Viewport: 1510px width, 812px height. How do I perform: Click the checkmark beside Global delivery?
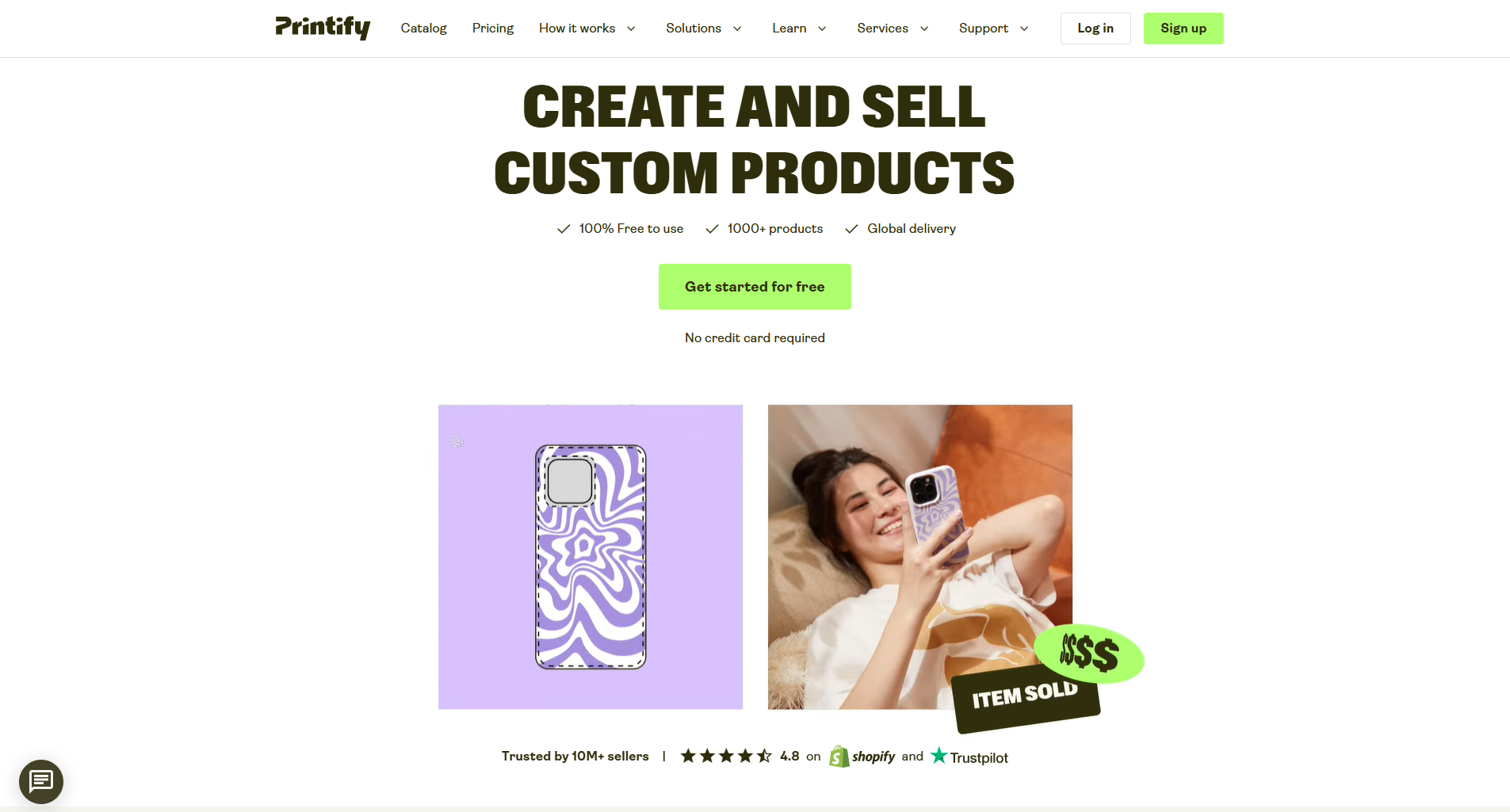tap(851, 229)
